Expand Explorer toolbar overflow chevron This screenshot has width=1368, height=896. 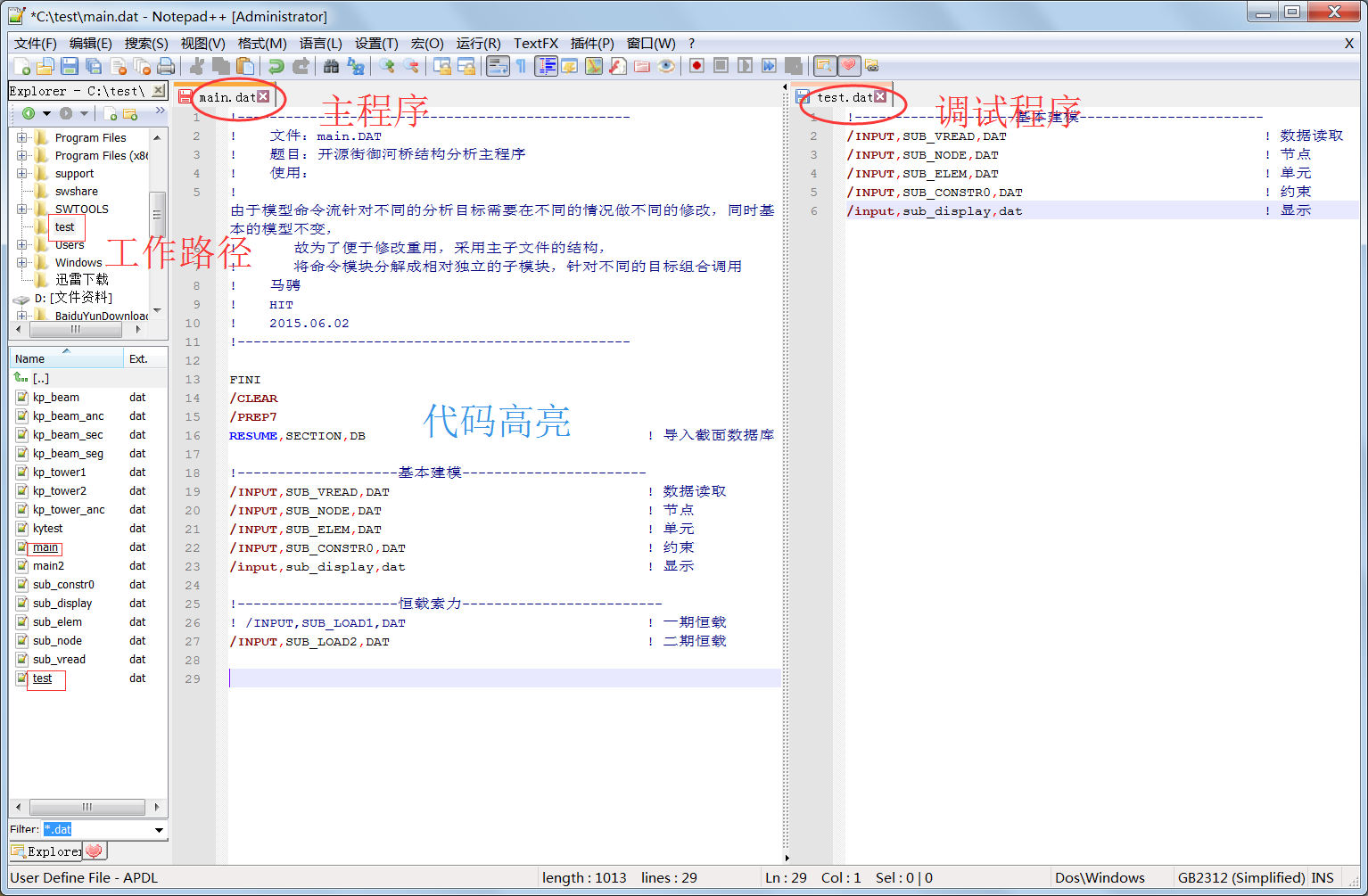[160, 111]
